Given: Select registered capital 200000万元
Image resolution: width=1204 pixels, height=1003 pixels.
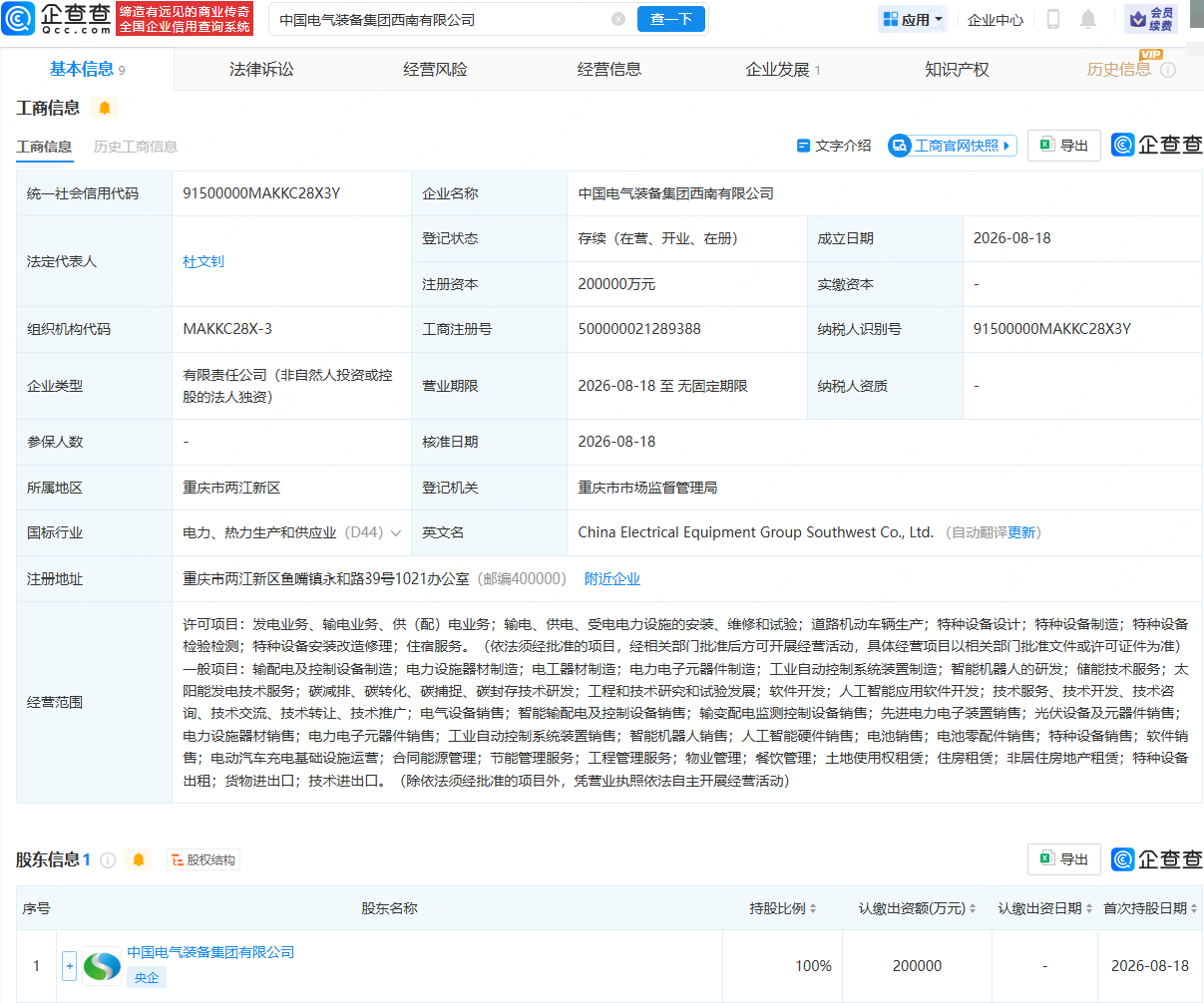Looking at the screenshot, I should [616, 284].
